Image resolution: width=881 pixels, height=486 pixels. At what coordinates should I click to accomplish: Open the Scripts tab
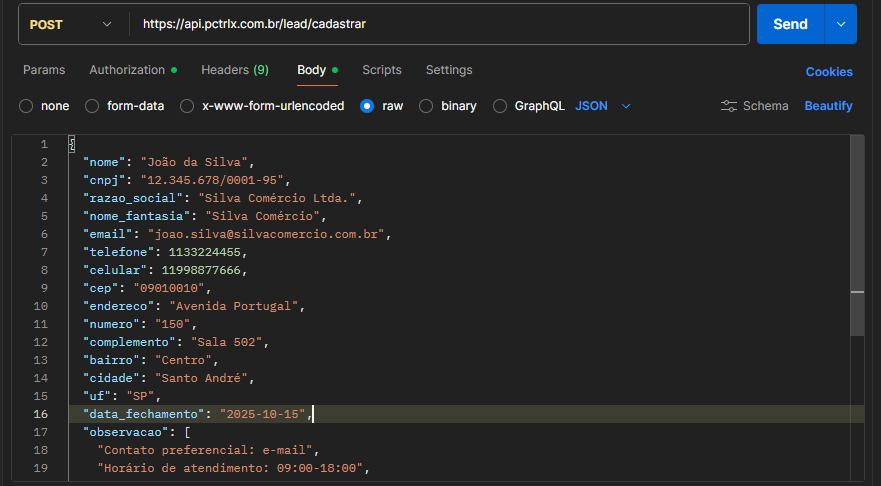pos(382,70)
